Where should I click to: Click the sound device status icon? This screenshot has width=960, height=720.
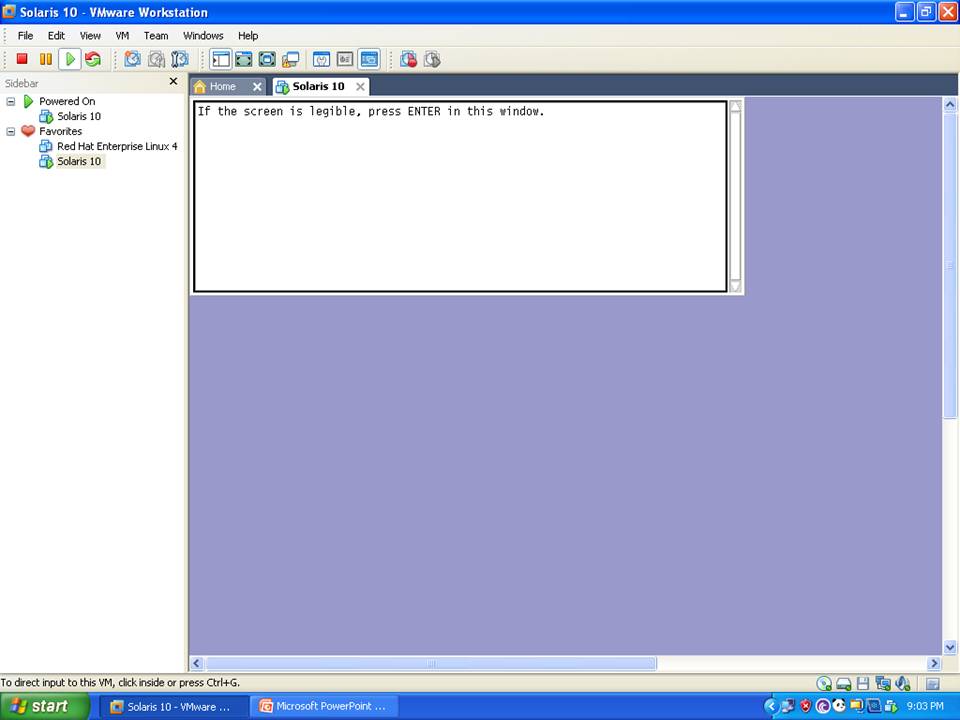pos(902,683)
